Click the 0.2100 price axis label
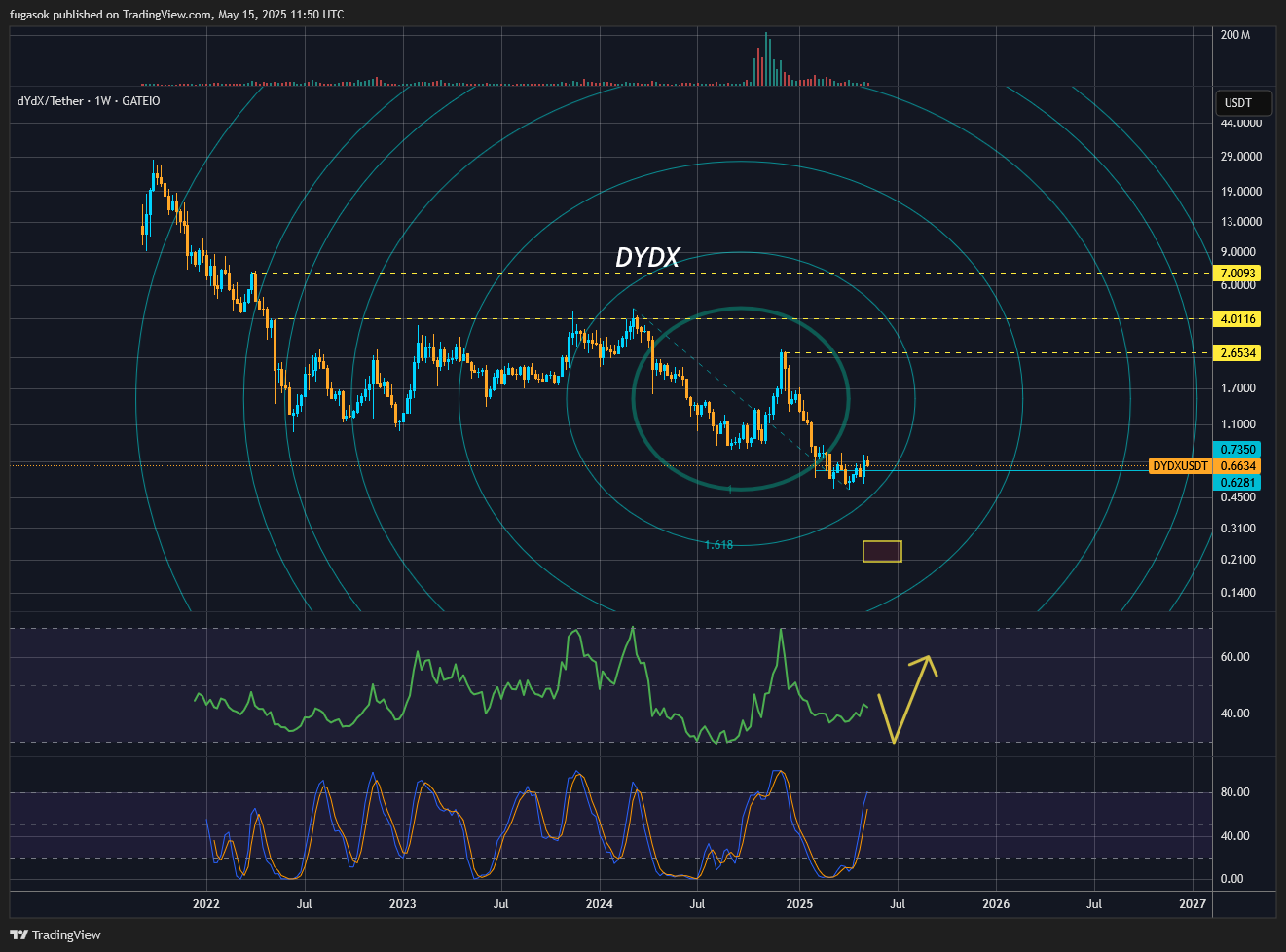The height and width of the screenshot is (952, 1286). pos(1238,560)
